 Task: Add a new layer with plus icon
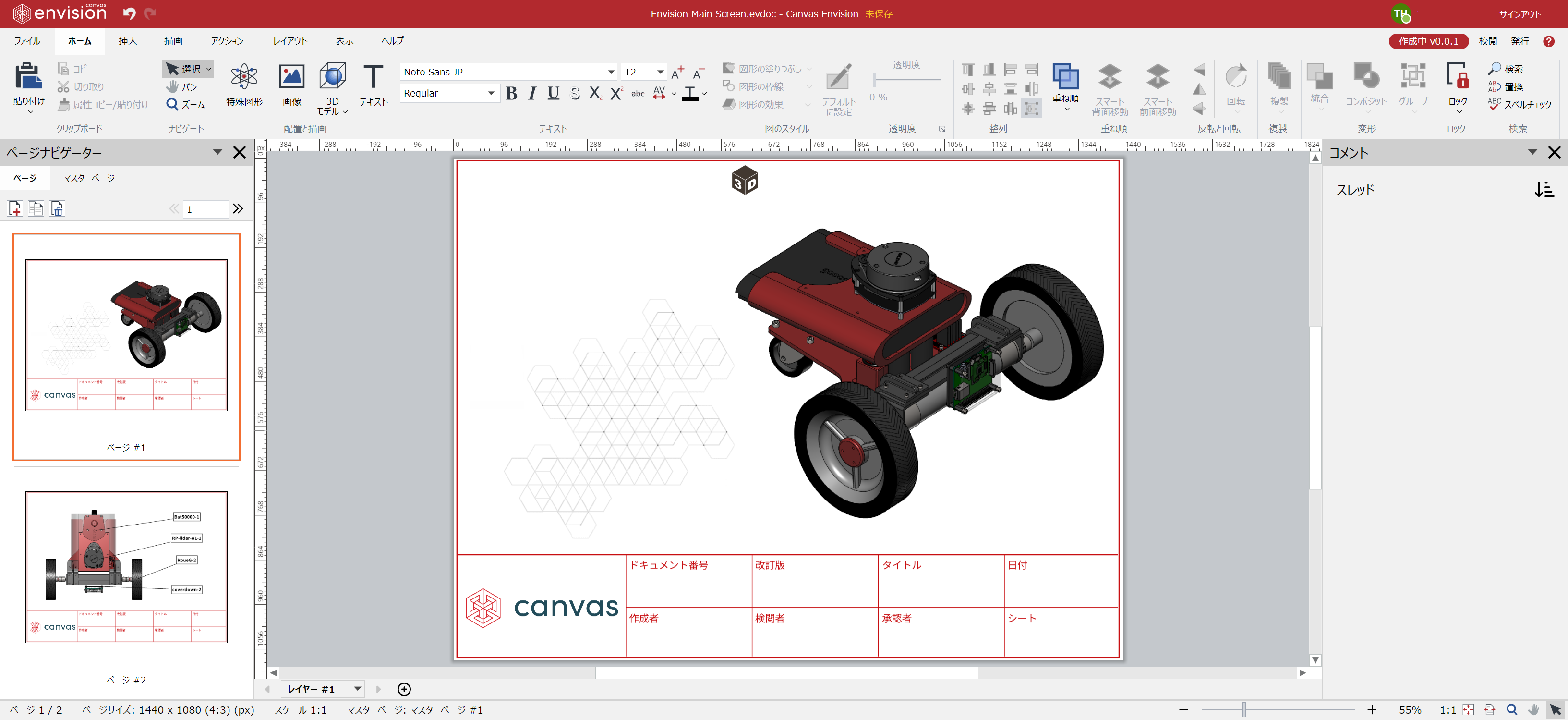tap(404, 689)
